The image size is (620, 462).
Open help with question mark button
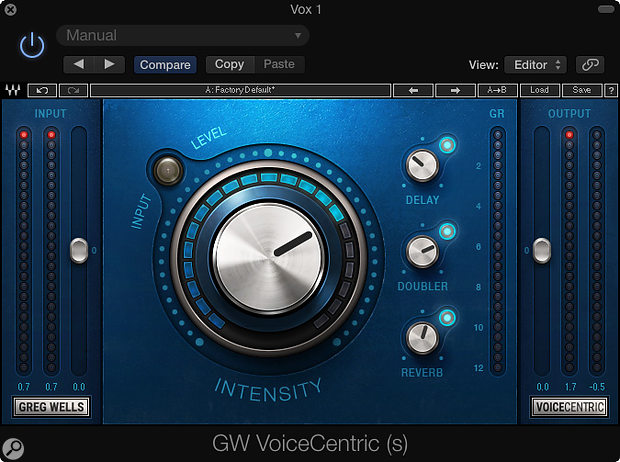(611, 90)
